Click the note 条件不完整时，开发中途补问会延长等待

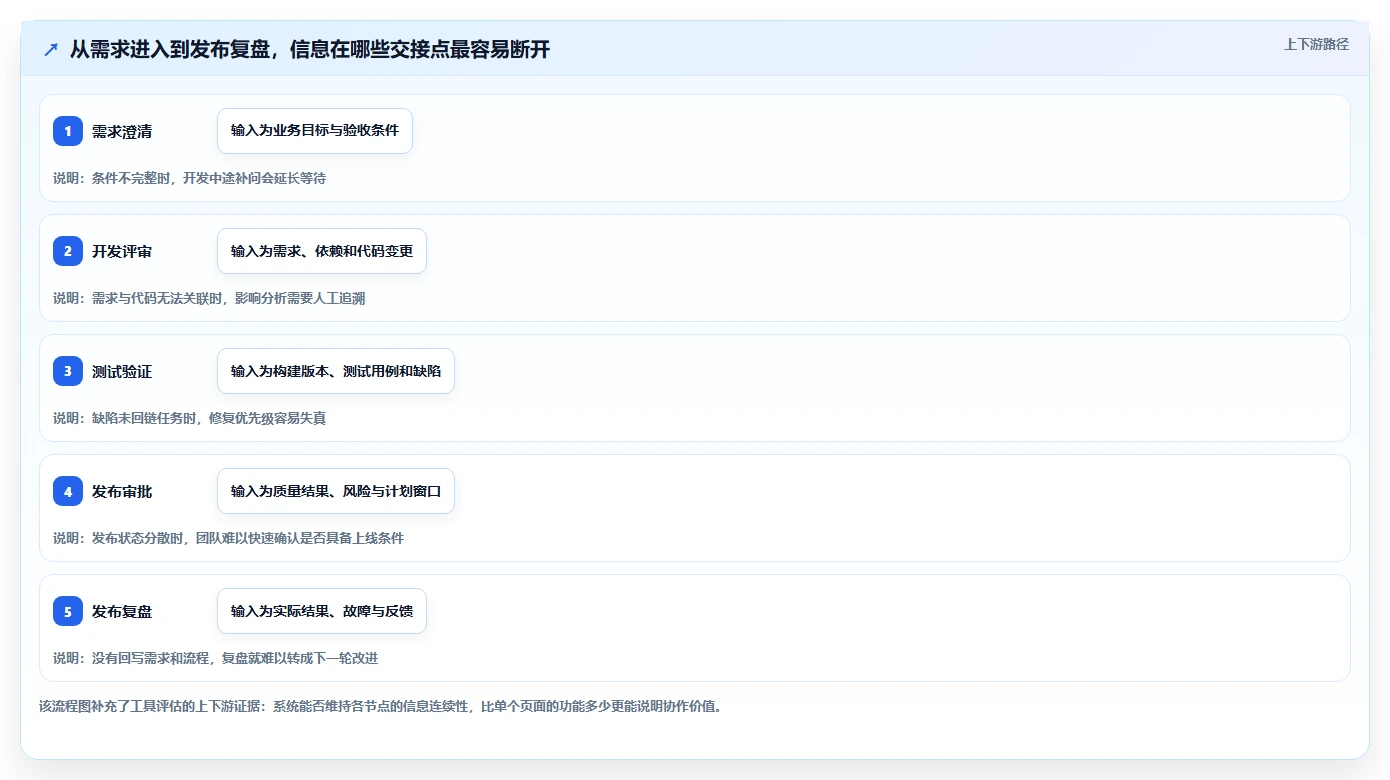click(189, 178)
